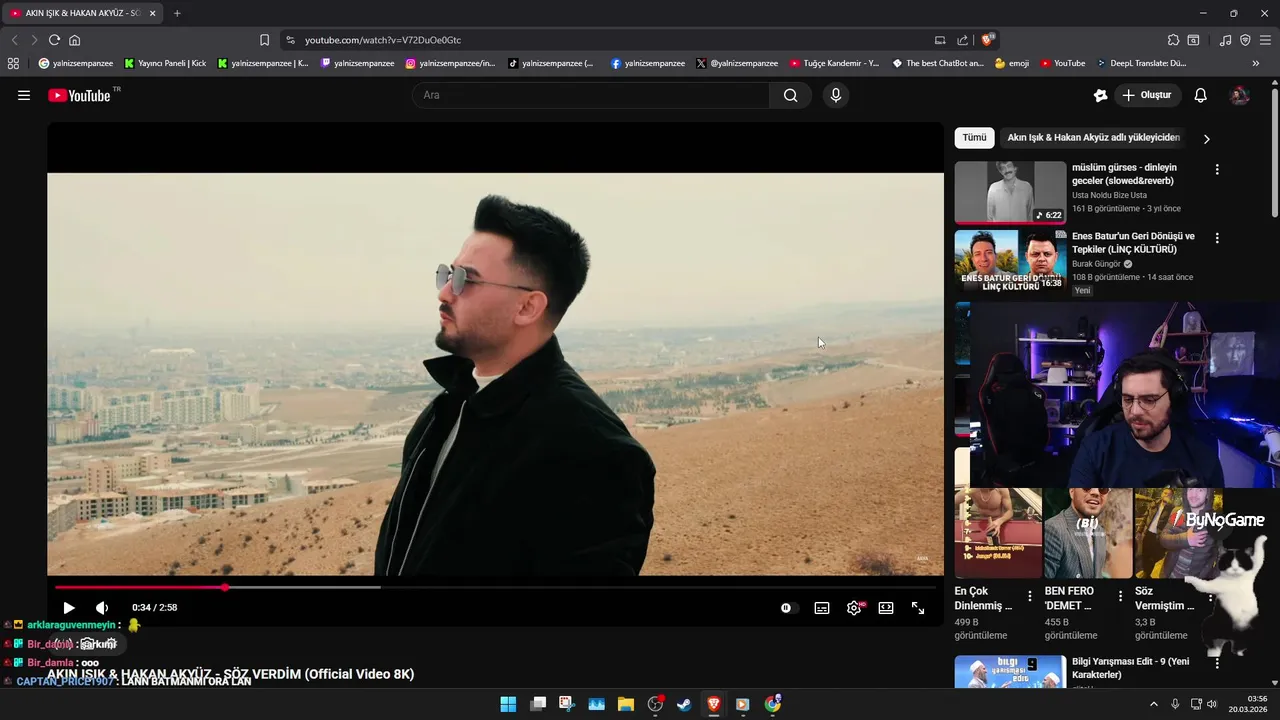Image resolution: width=1280 pixels, height=720 pixels.
Task: Go to browser home page
Action: 74,40
